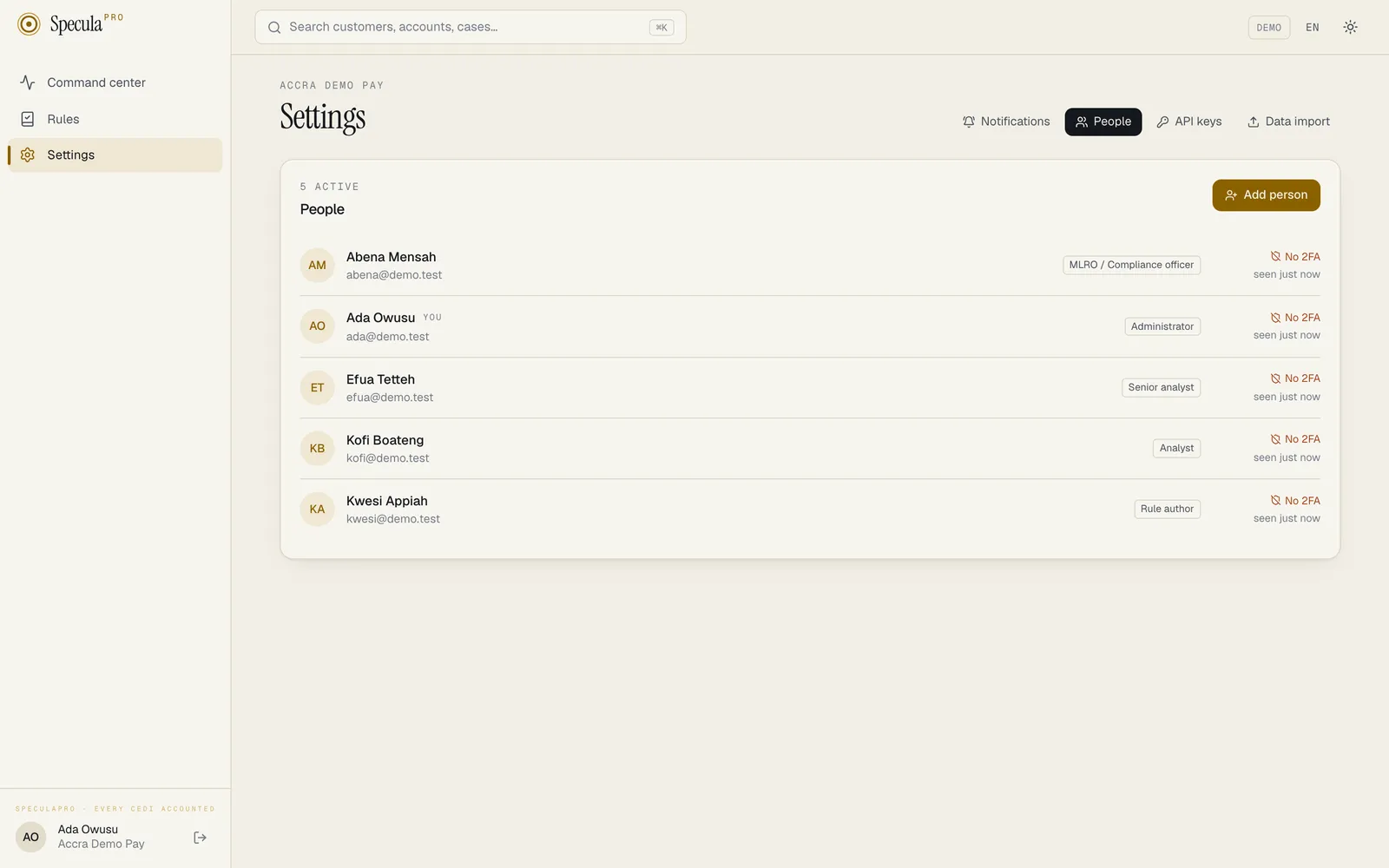Click No 2FA shield icon for Ada Owusu
This screenshot has width=1389, height=868.
pos(1275,318)
